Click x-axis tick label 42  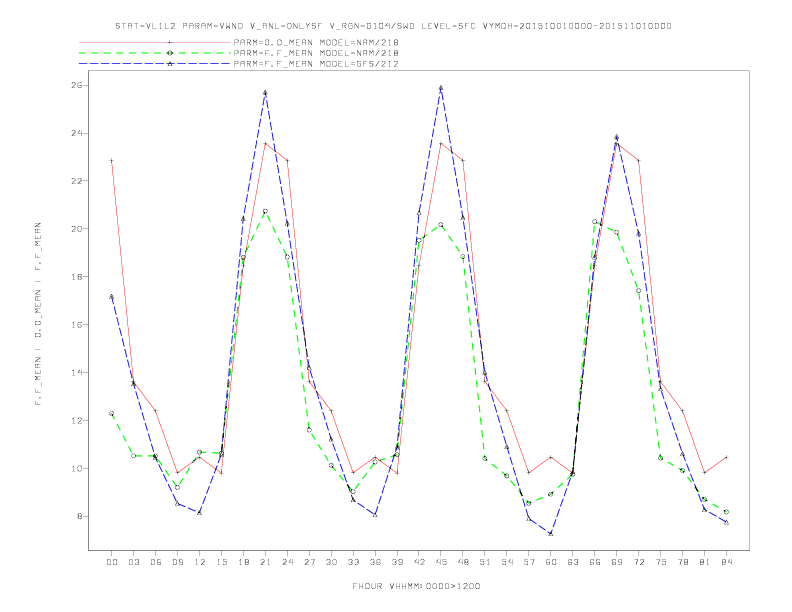[x=419, y=562]
